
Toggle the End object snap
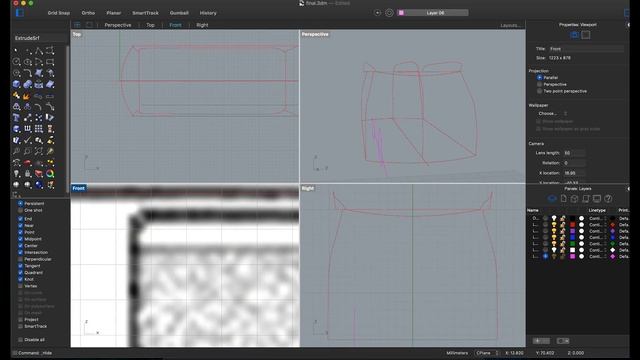[x=20, y=219]
